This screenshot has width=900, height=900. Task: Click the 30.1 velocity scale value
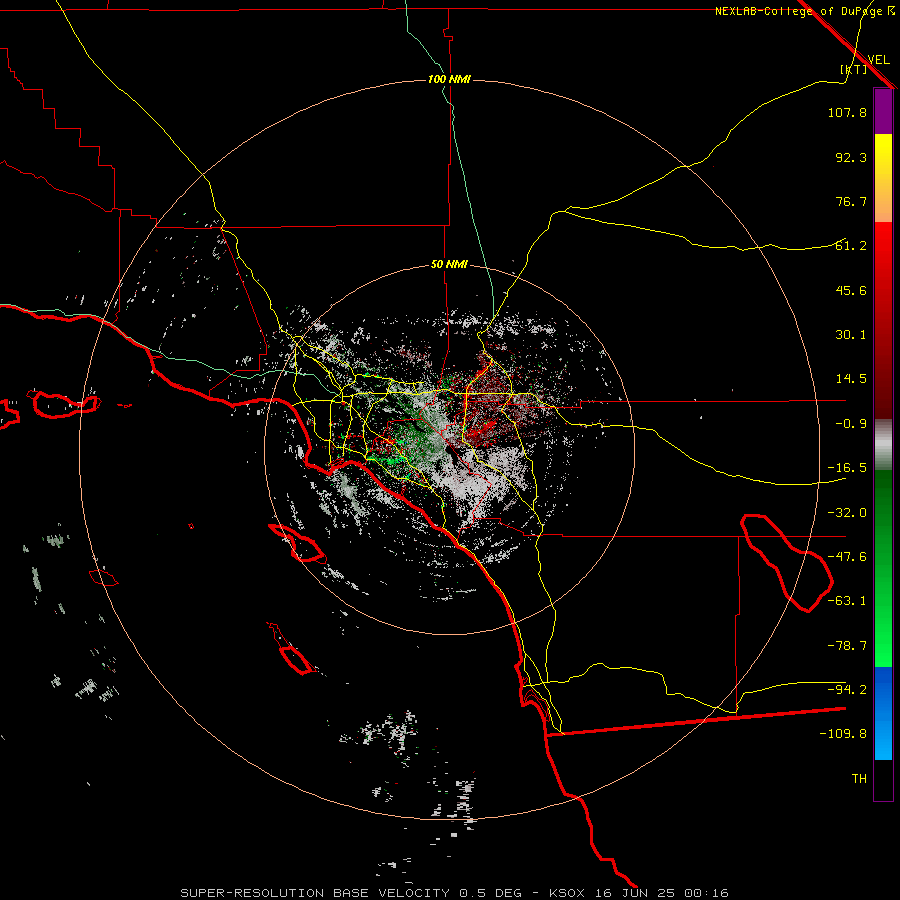point(851,335)
